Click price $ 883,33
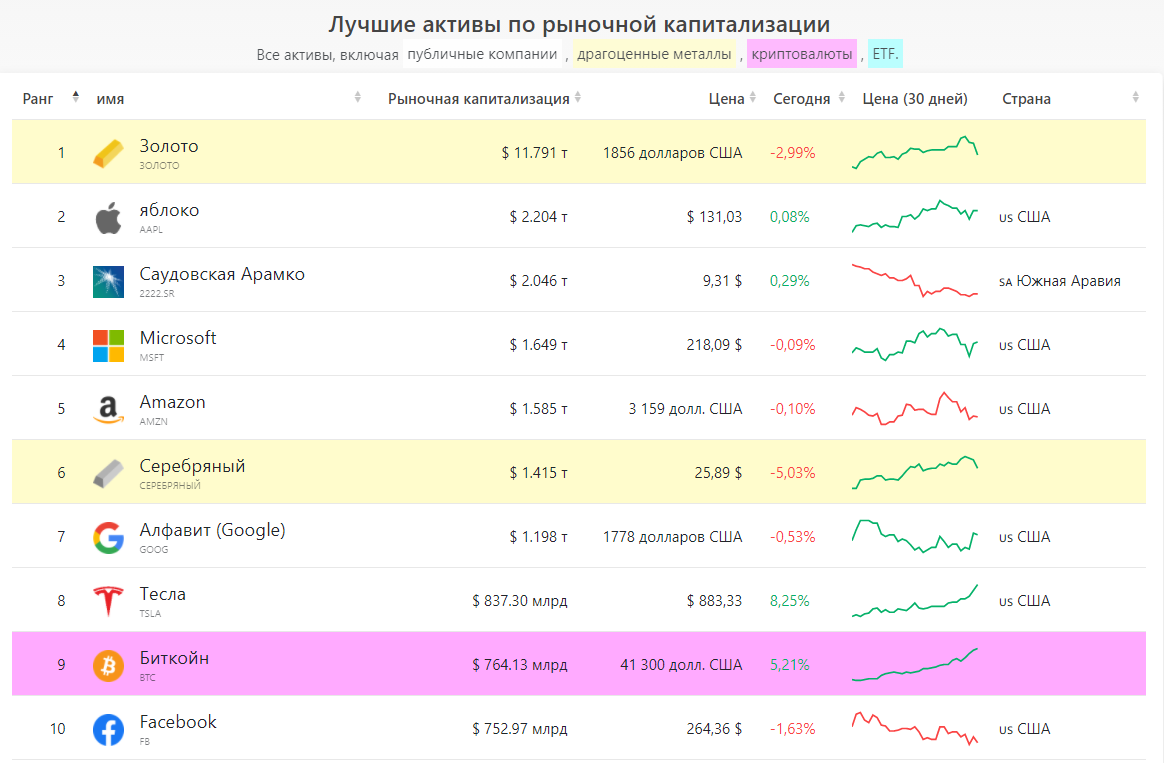This screenshot has width=1164, height=763. coord(714,600)
